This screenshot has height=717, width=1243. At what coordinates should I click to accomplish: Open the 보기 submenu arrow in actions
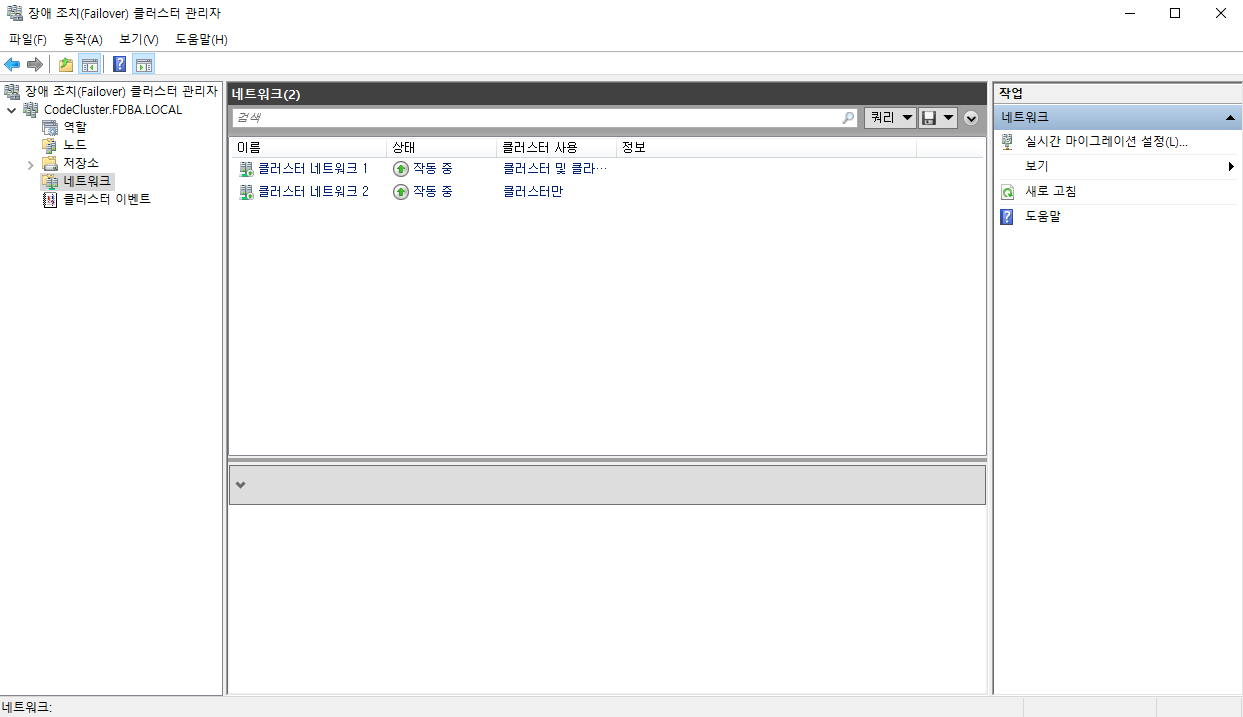pyautogui.click(x=1231, y=167)
